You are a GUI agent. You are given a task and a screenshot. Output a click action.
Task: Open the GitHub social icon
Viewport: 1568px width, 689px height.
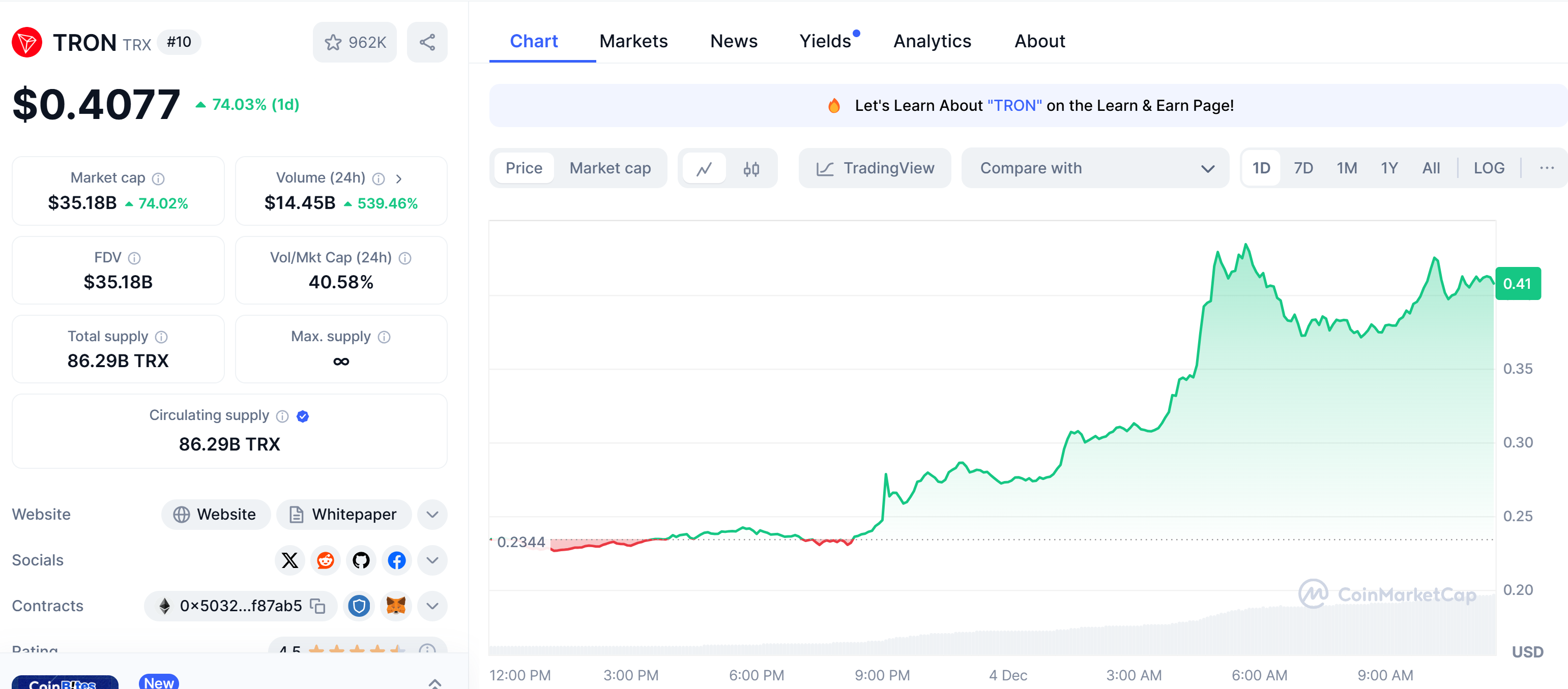click(361, 560)
